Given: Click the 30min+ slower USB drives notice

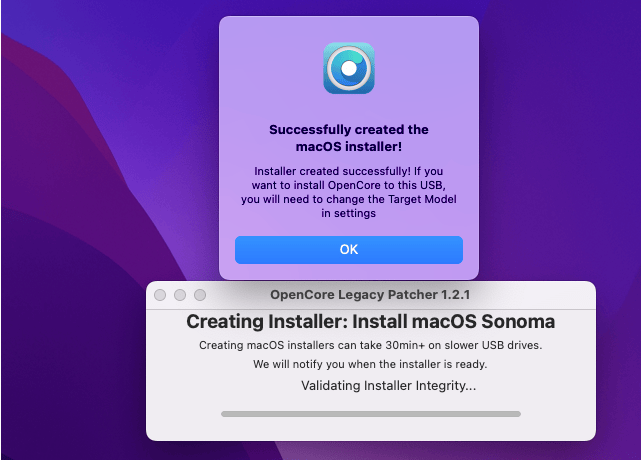Looking at the screenshot, I should point(370,345).
